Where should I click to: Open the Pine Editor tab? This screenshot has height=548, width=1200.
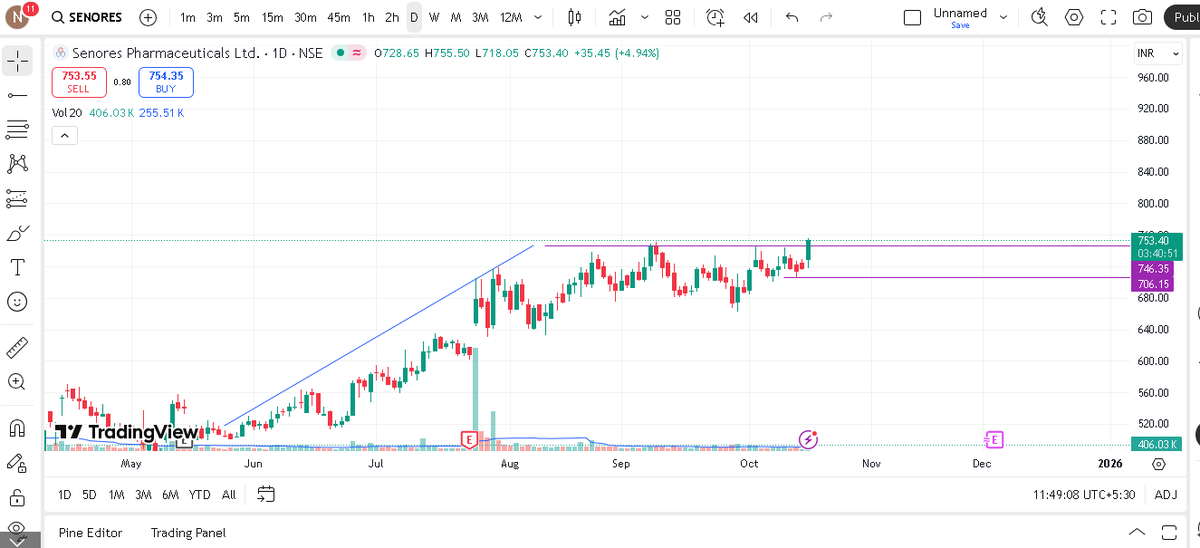click(x=90, y=533)
